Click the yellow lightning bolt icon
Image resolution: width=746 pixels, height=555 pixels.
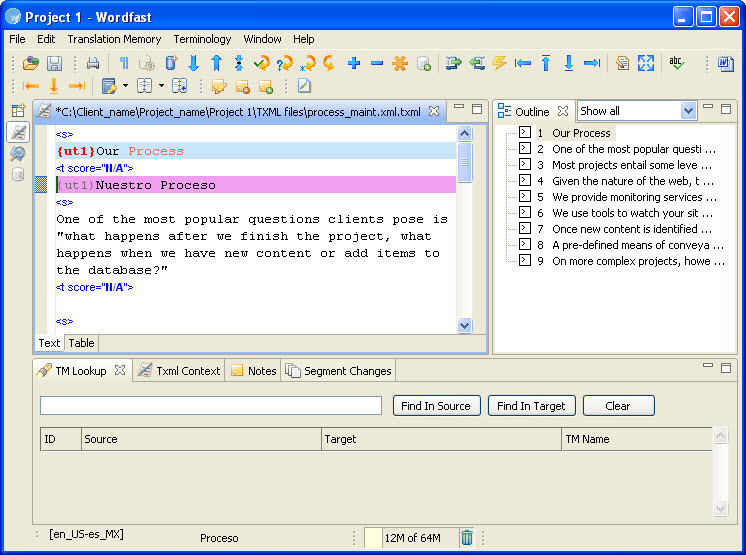(x=499, y=63)
